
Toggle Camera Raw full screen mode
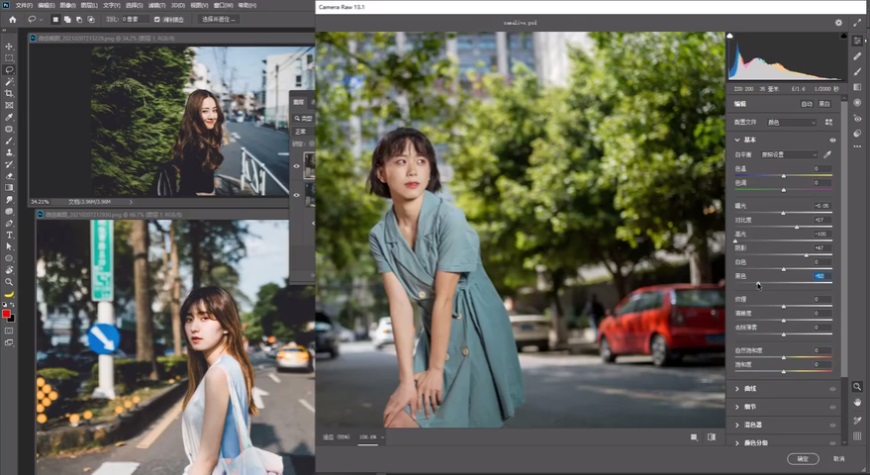pyautogui.click(x=857, y=22)
